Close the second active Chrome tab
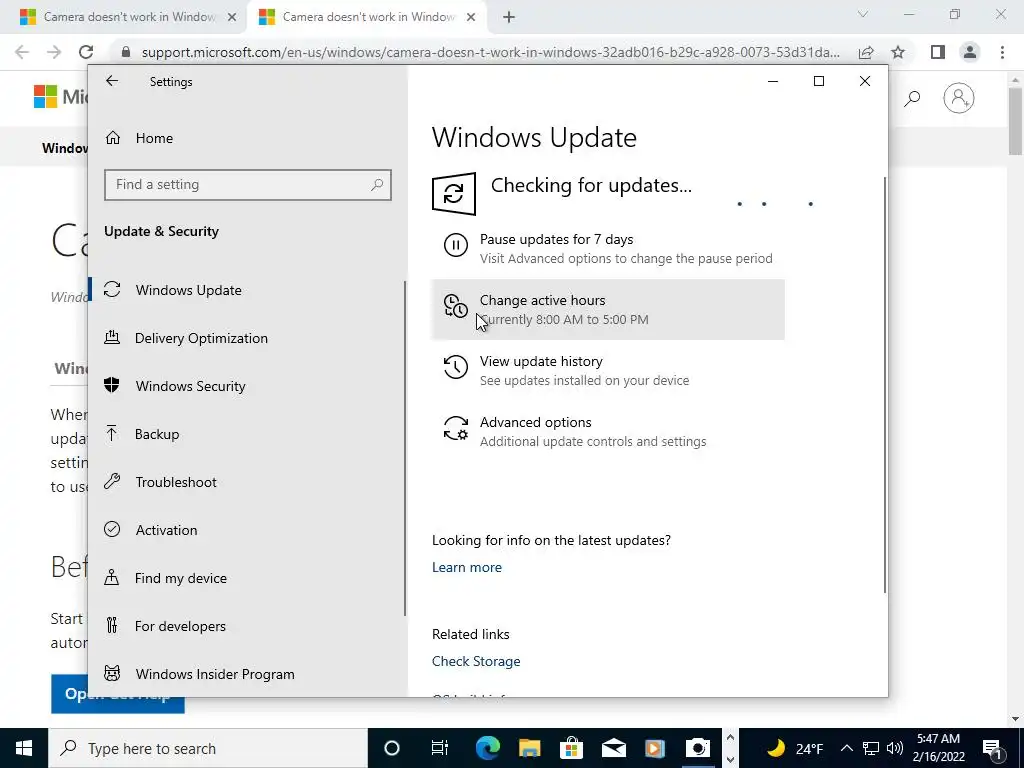 pos(470,18)
